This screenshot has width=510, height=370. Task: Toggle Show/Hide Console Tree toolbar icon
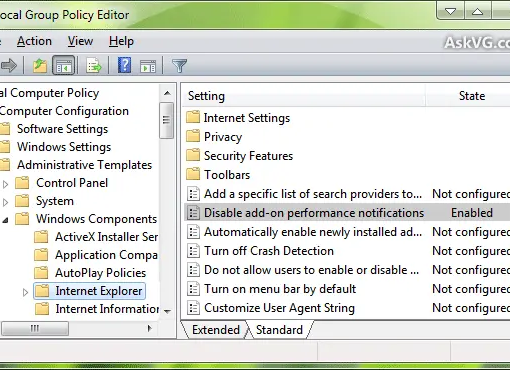64,65
